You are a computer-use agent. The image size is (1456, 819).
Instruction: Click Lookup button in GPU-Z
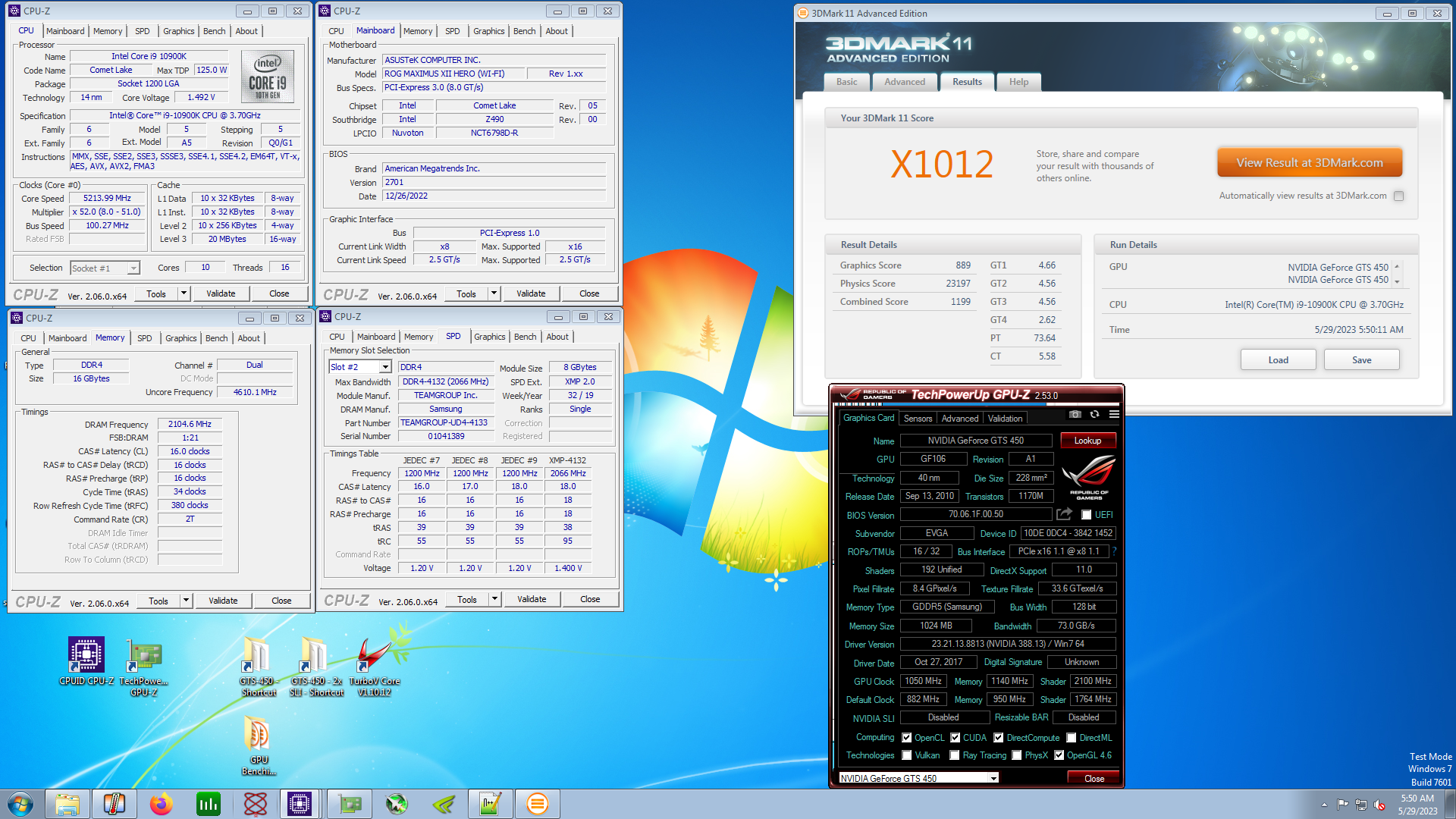point(1087,441)
